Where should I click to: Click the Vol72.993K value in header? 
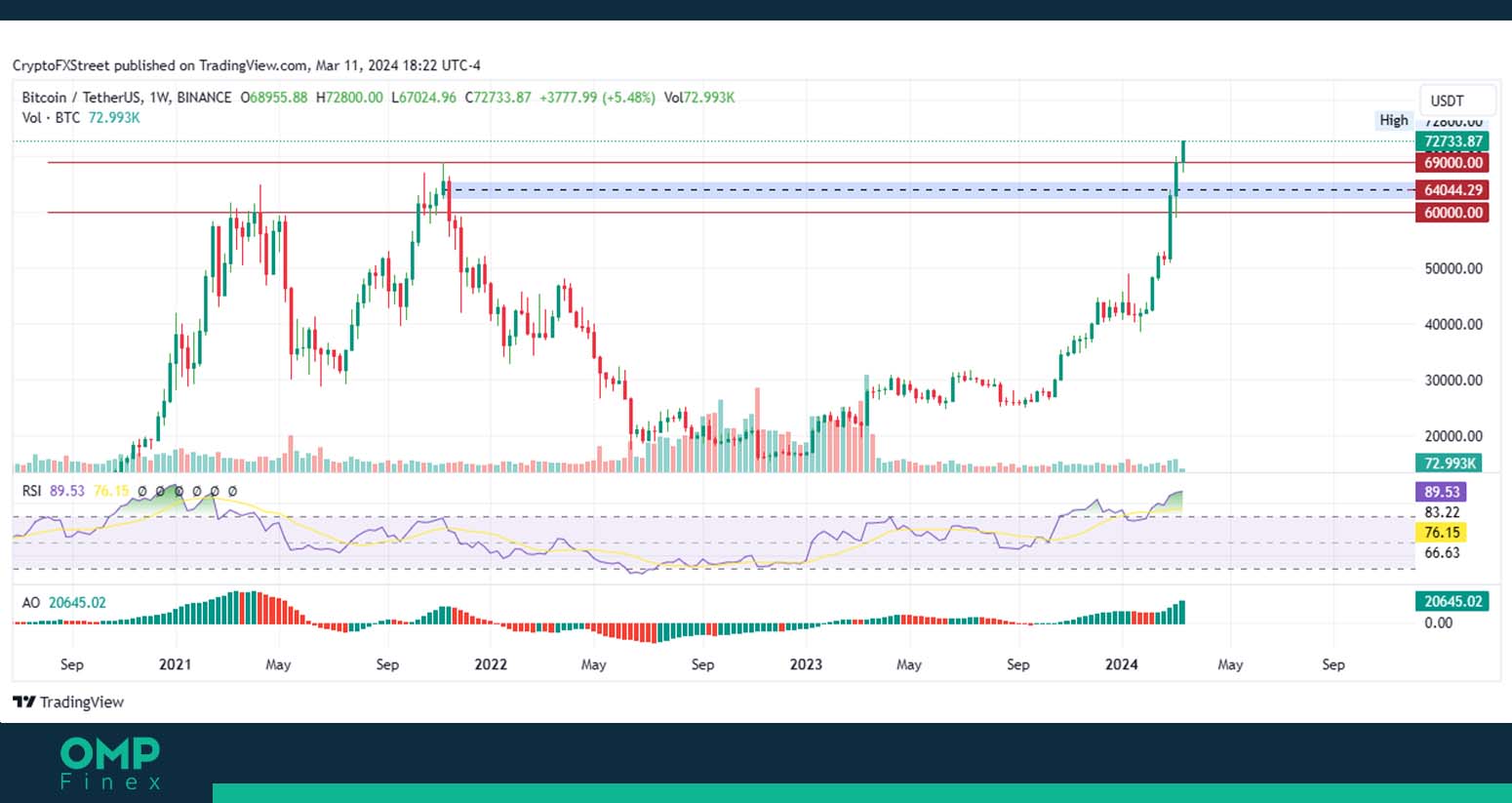pos(698,98)
